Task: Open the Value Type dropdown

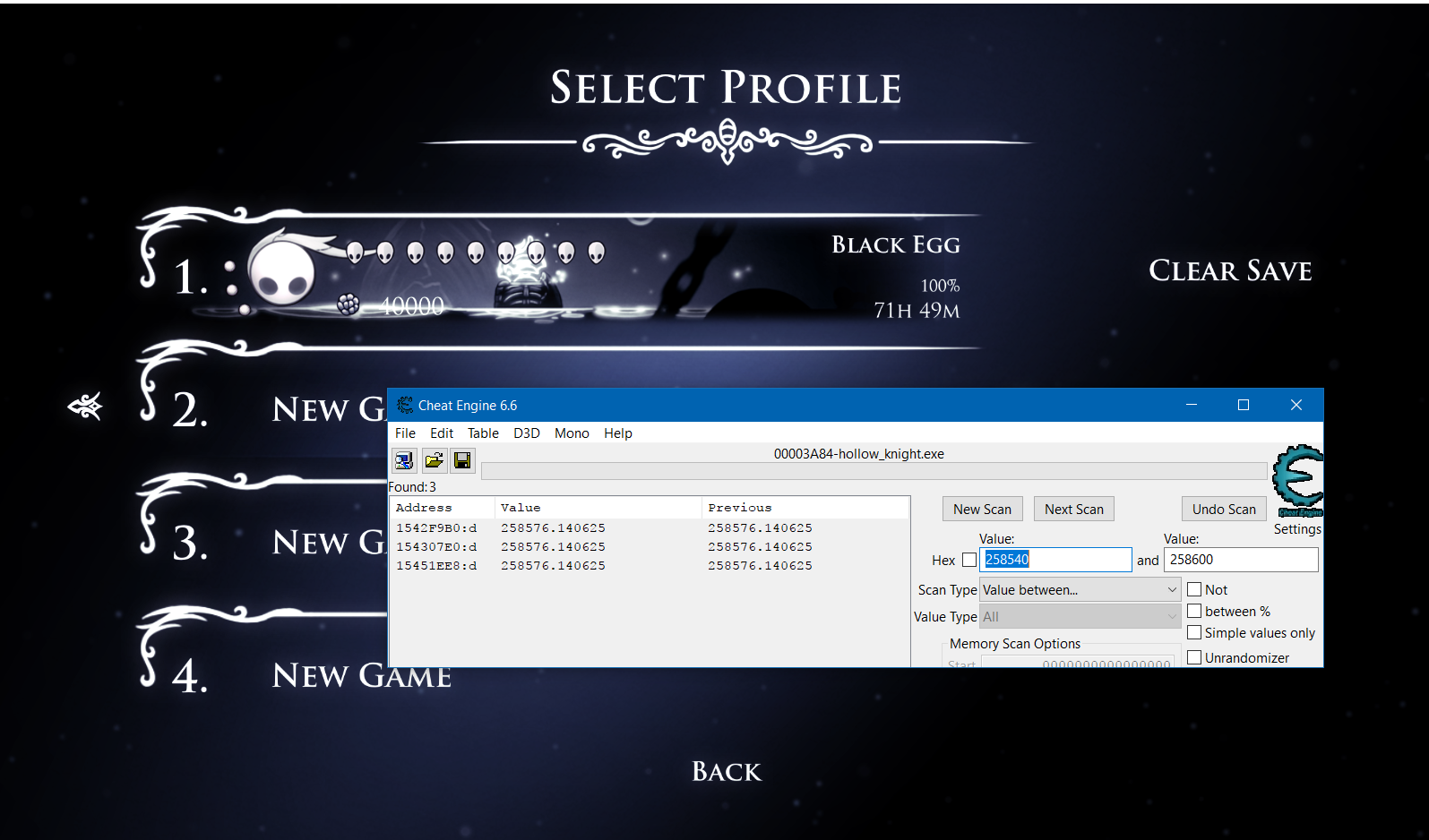Action: (1080, 616)
